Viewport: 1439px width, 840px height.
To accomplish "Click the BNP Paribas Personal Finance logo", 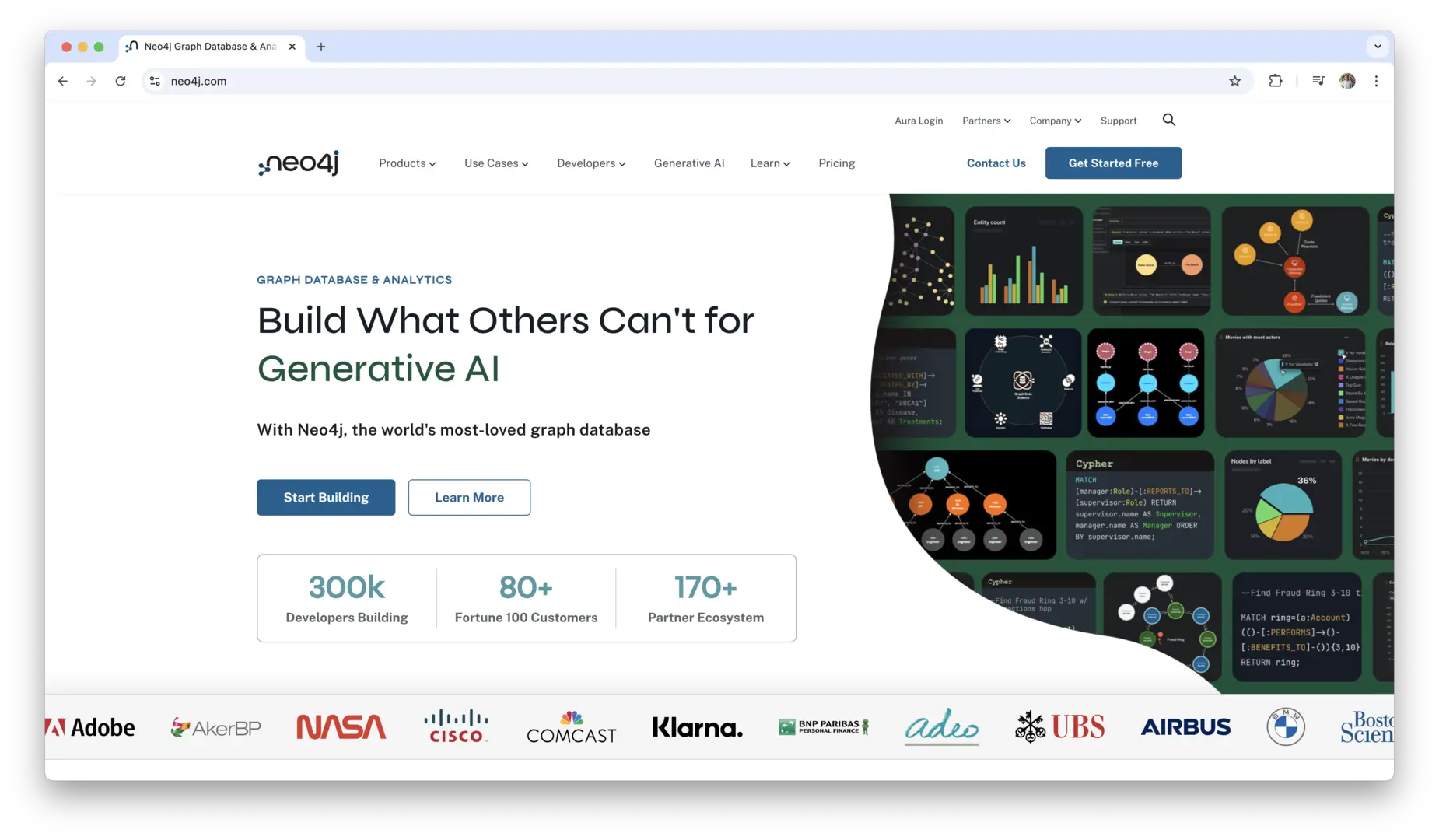I will point(824,726).
